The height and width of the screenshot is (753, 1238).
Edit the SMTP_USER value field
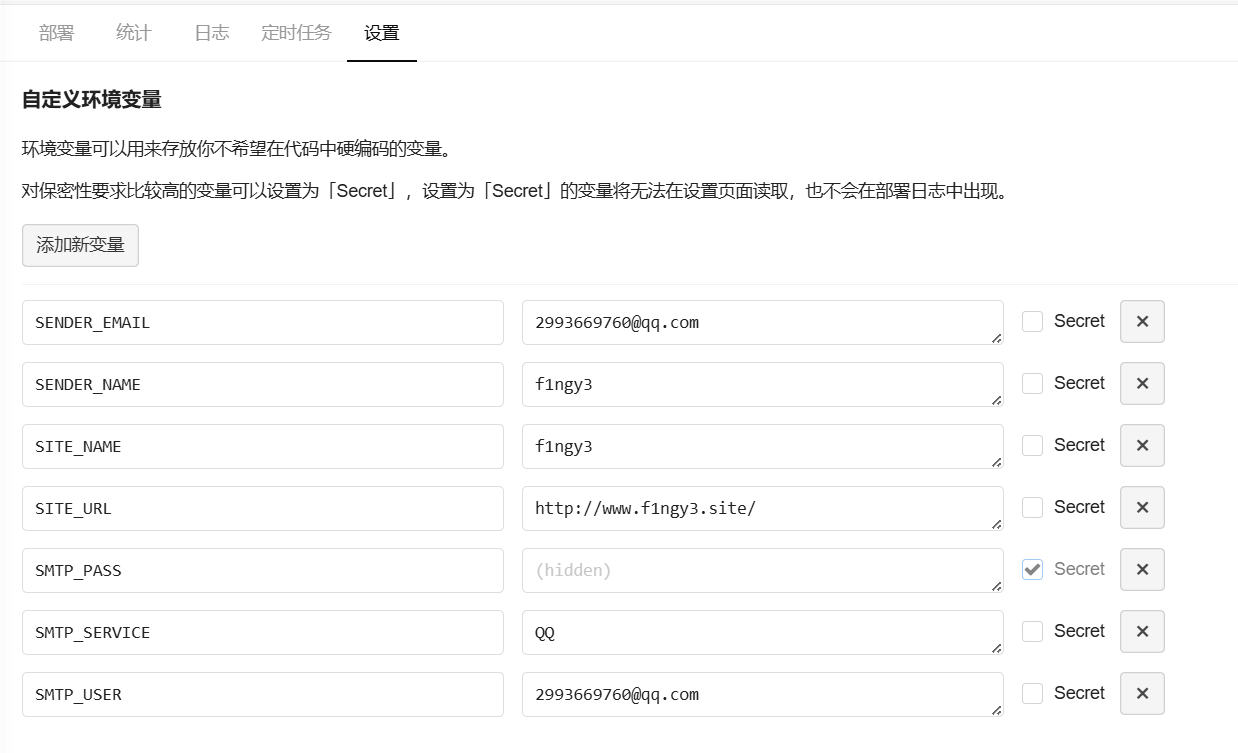pyautogui.click(x=763, y=694)
